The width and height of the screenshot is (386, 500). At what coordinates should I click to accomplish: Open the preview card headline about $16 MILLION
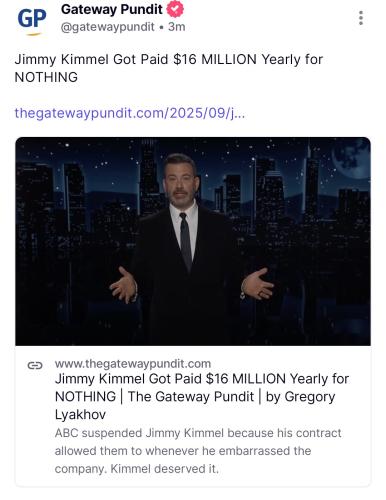[202, 397]
